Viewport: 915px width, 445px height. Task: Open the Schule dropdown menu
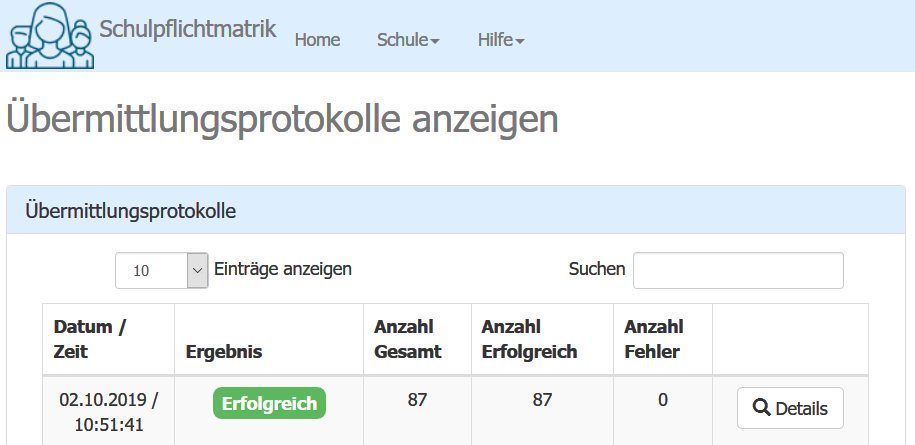click(408, 40)
